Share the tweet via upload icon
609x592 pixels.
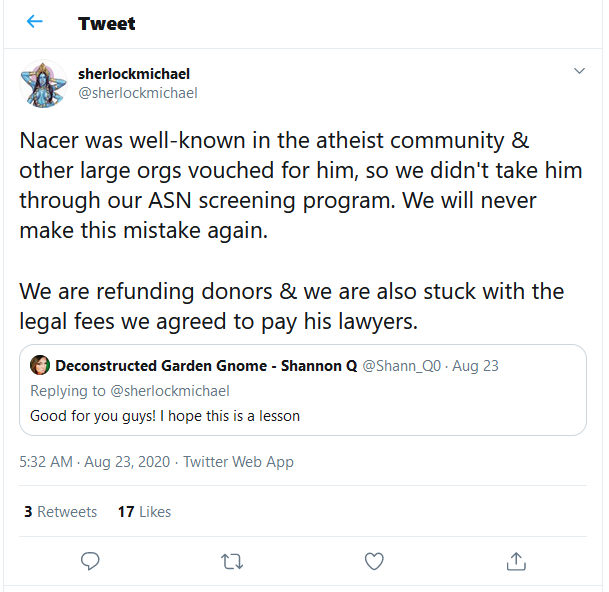516,561
